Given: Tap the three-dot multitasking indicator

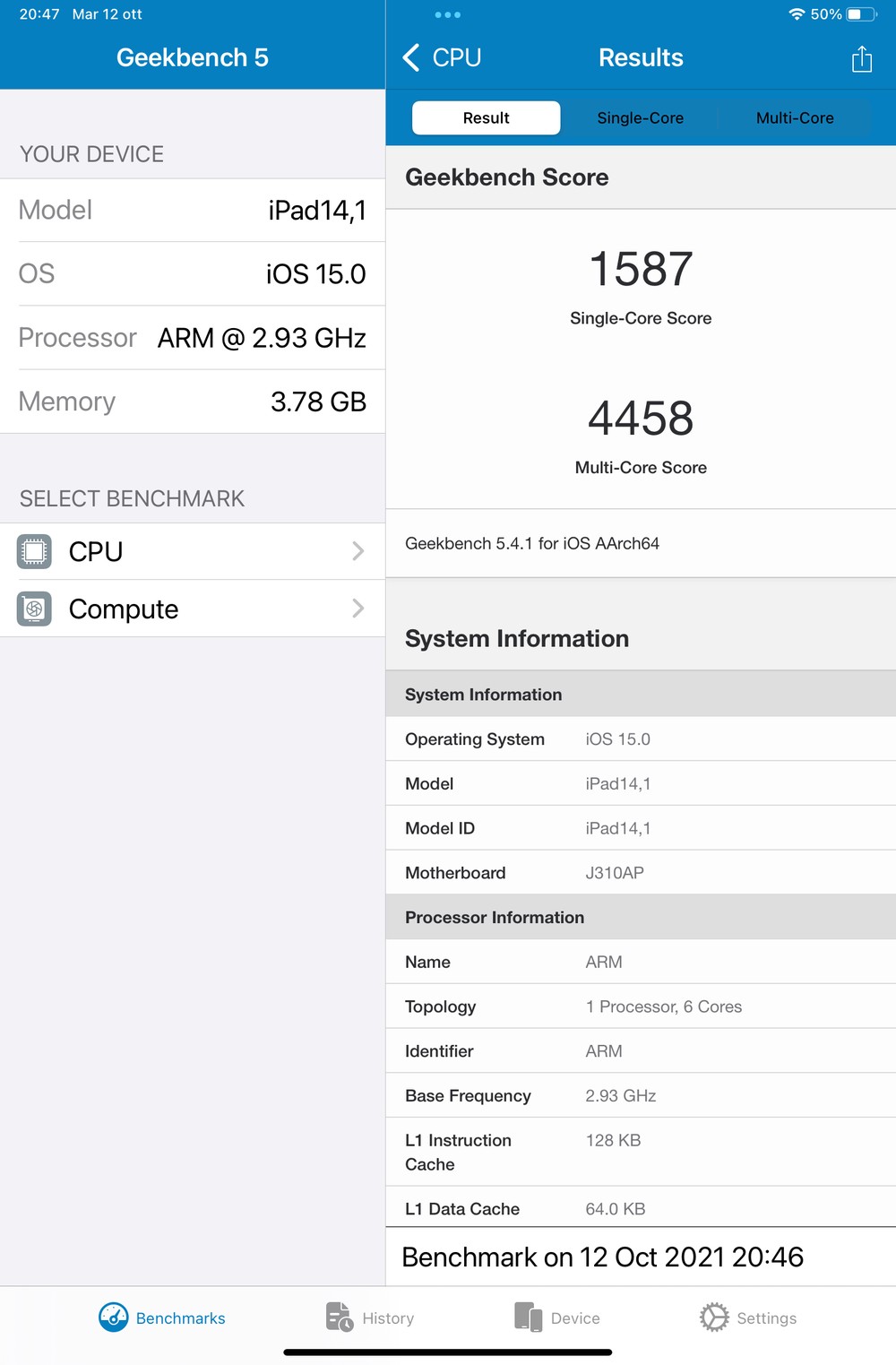Looking at the screenshot, I should 447,15.
